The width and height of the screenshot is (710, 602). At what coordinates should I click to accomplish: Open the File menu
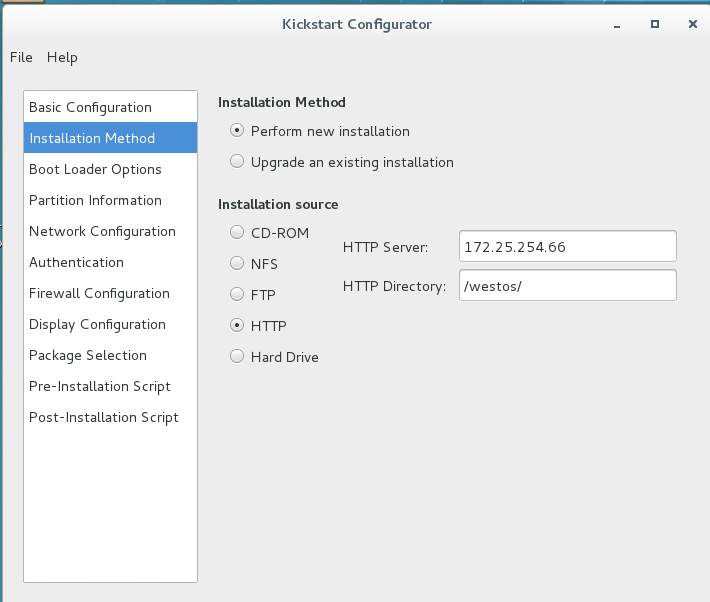pos(21,58)
